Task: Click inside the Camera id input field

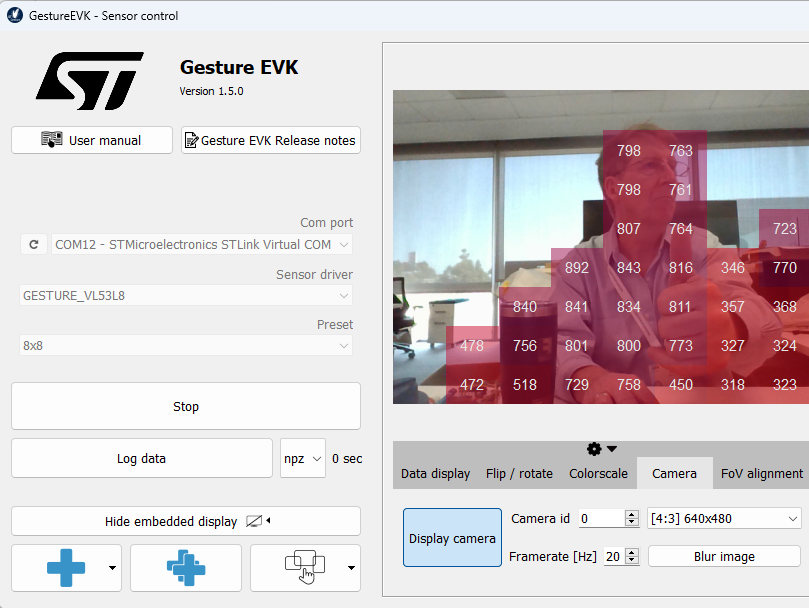Action: point(600,518)
